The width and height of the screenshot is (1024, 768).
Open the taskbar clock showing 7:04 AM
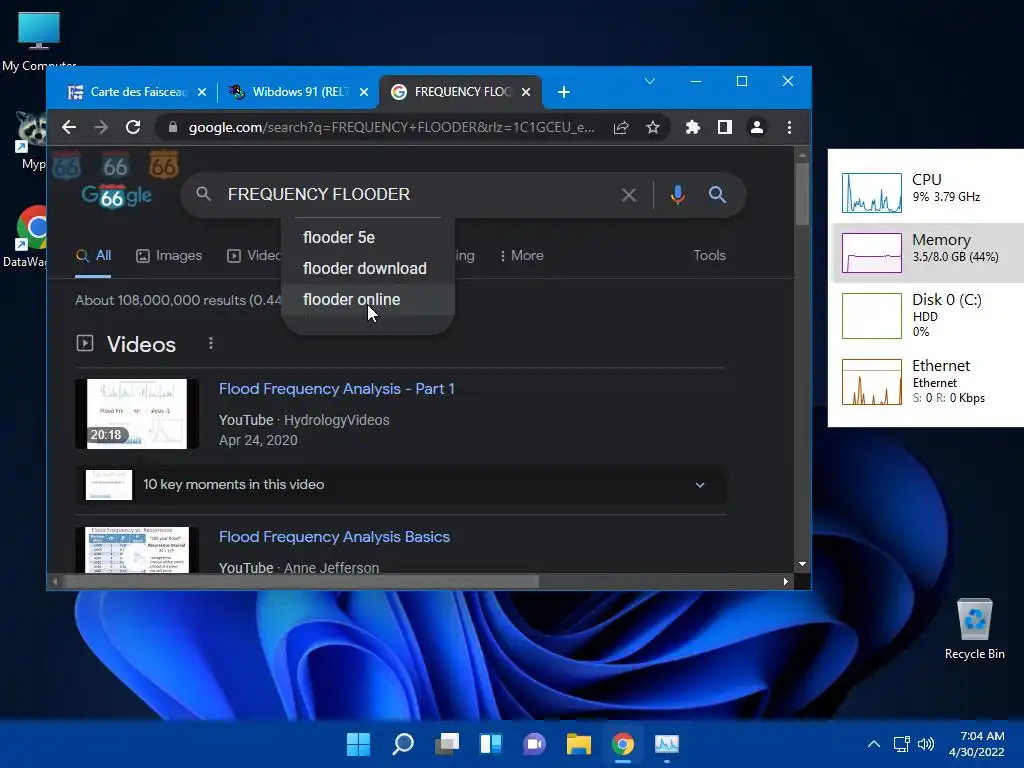pyautogui.click(x=976, y=744)
